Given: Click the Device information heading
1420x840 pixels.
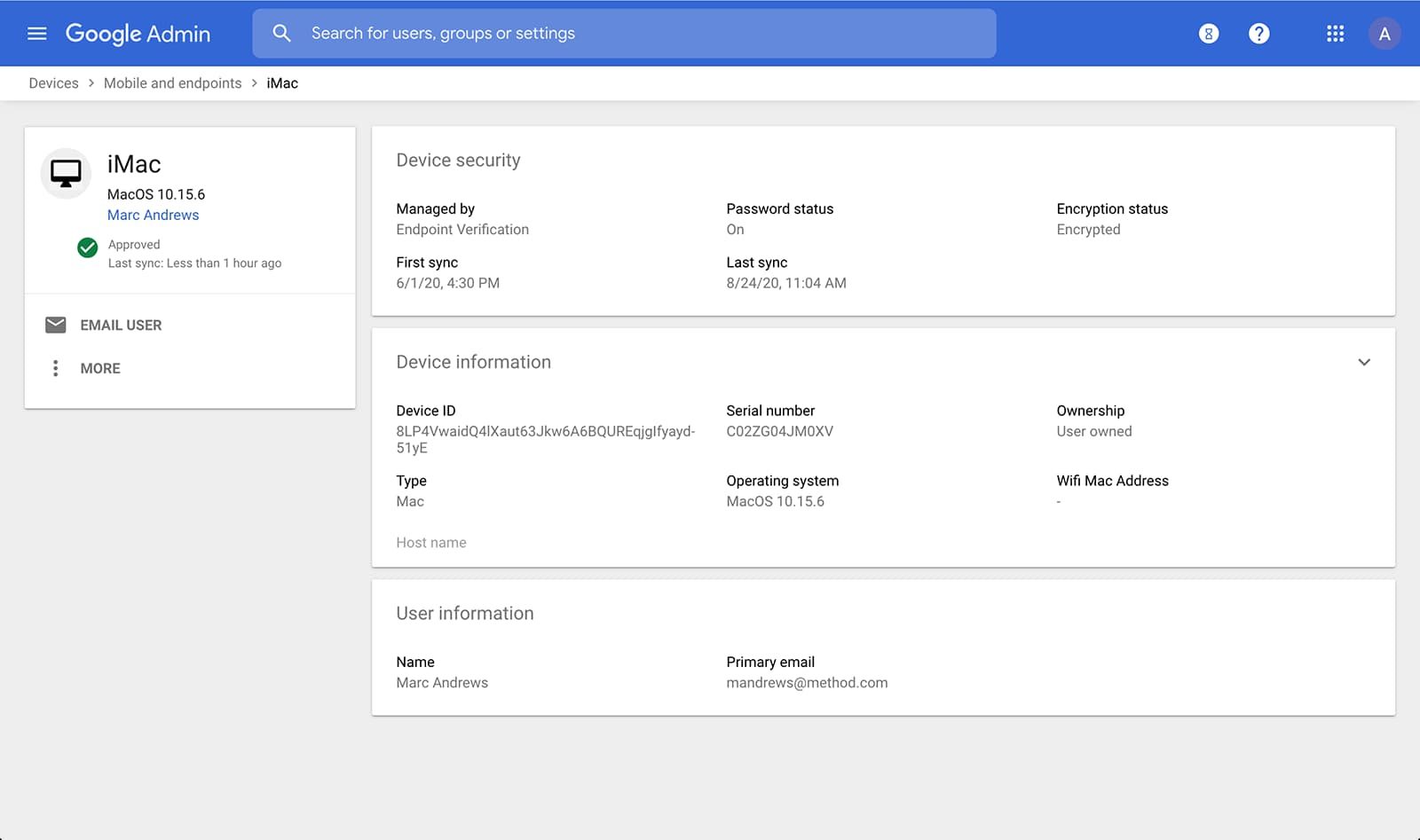Looking at the screenshot, I should click(x=473, y=362).
